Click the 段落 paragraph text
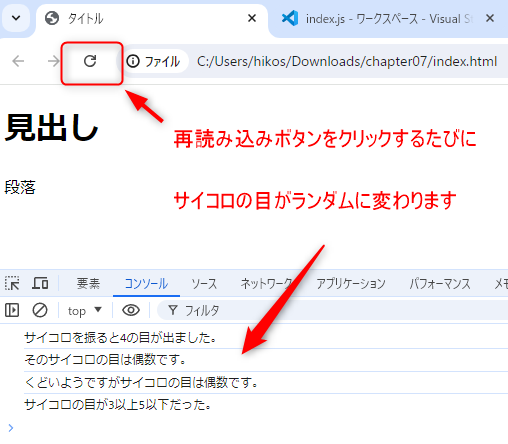 pyautogui.click(x=20, y=187)
